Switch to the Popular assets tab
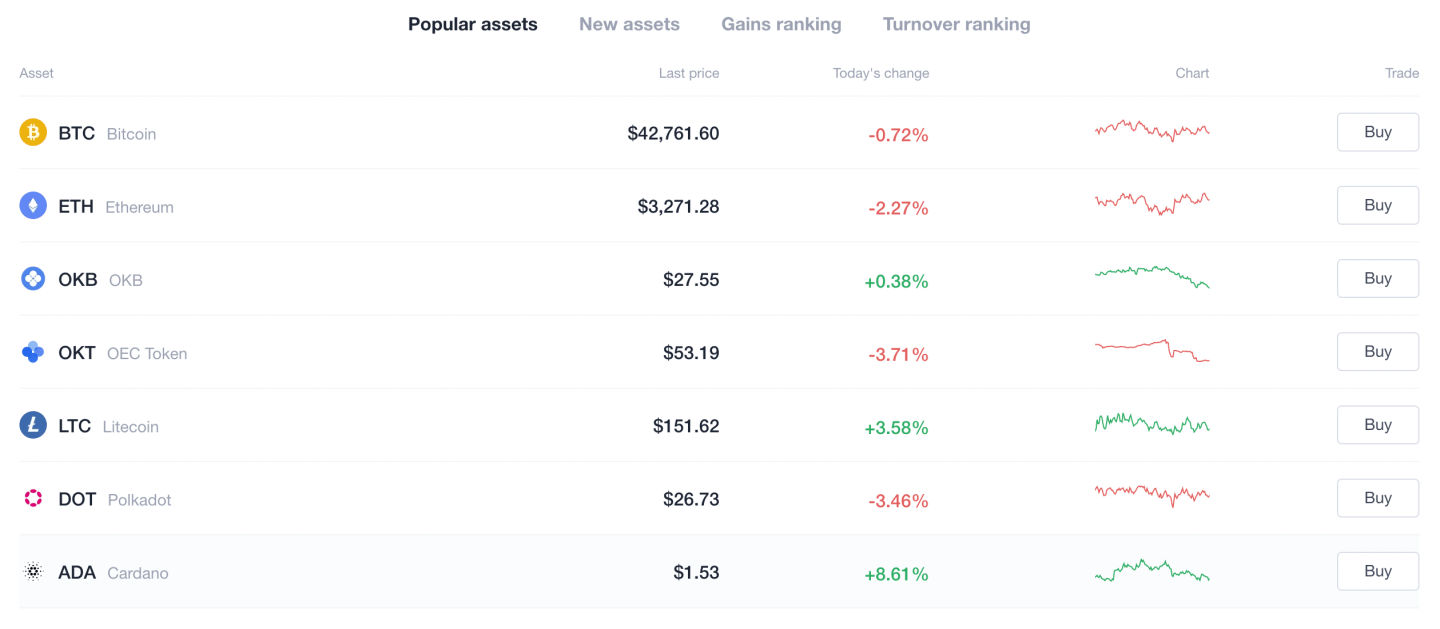This screenshot has width=1440, height=629. click(x=473, y=24)
